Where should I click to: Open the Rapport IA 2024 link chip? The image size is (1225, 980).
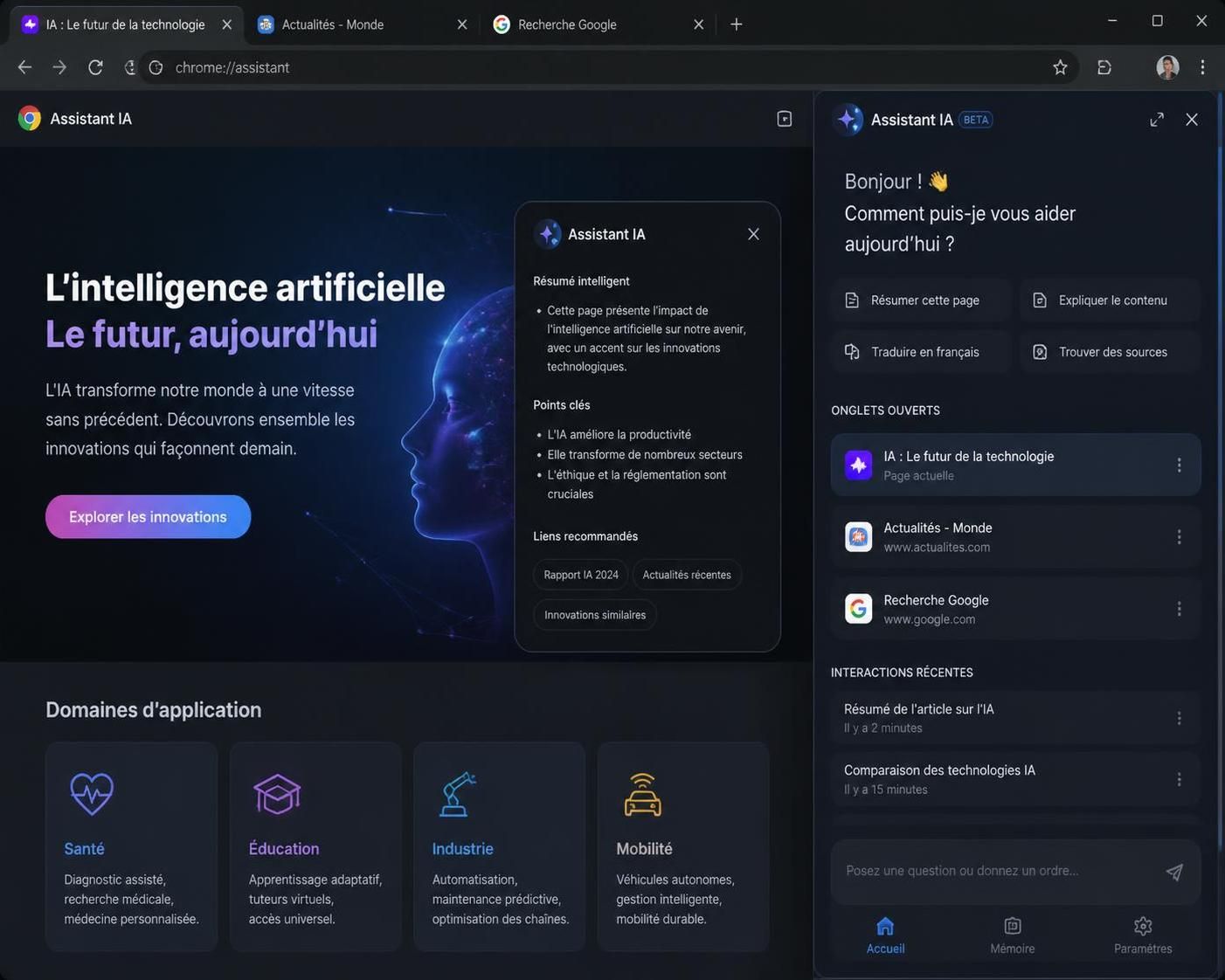point(581,575)
